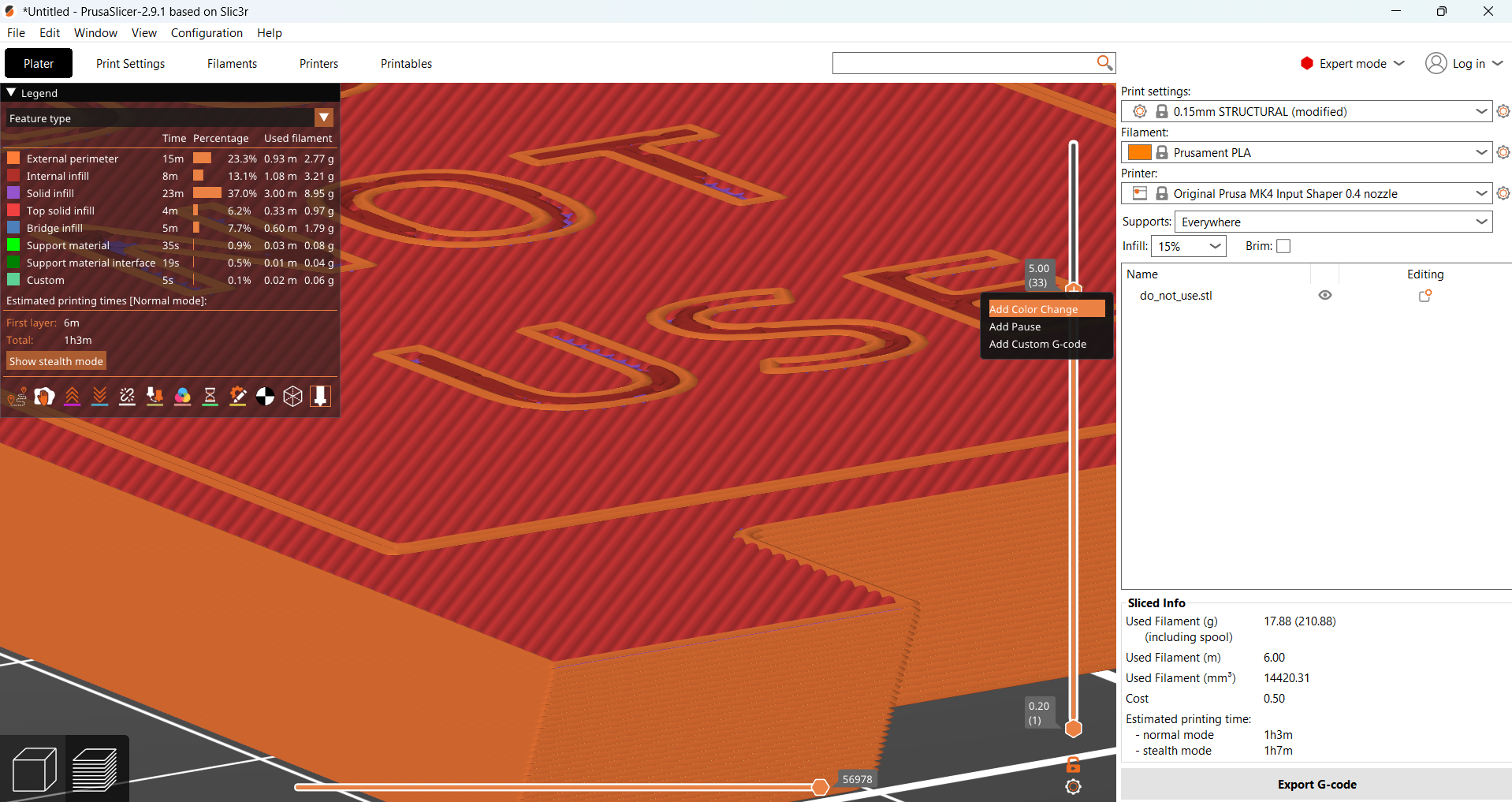The width and height of the screenshot is (1512, 802).
Task: Toggle the Retractions visibility icon
Action: tap(73, 397)
